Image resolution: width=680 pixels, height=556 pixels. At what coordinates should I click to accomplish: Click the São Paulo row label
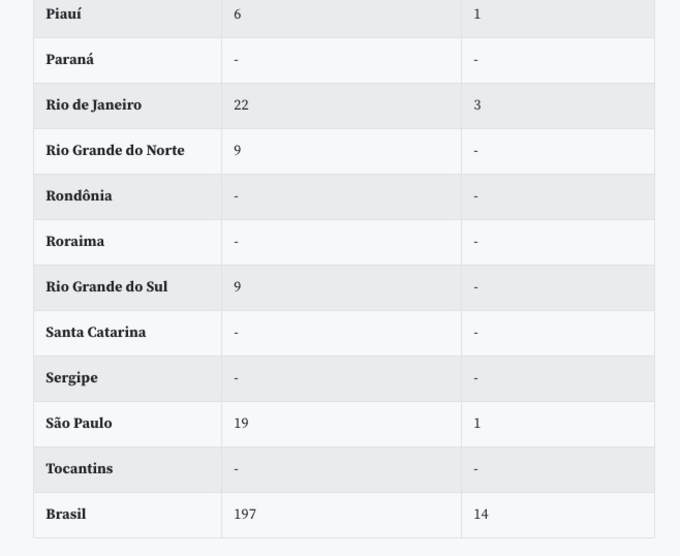pyautogui.click(x=79, y=423)
